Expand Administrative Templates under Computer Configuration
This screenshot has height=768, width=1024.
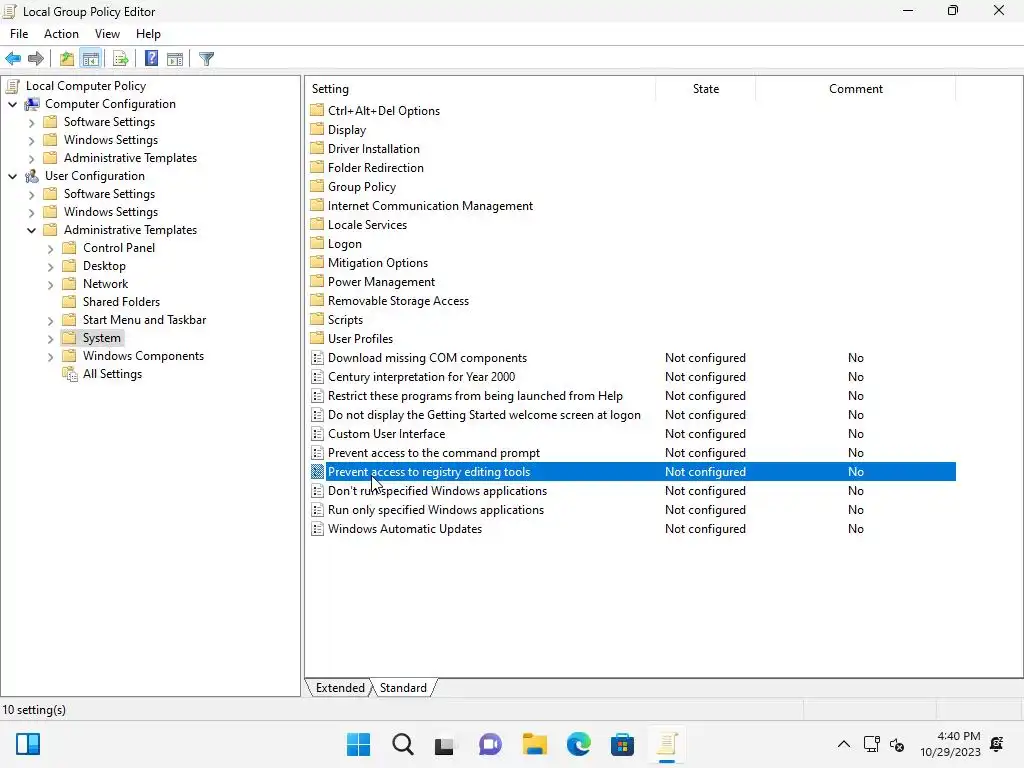[x=31, y=158]
